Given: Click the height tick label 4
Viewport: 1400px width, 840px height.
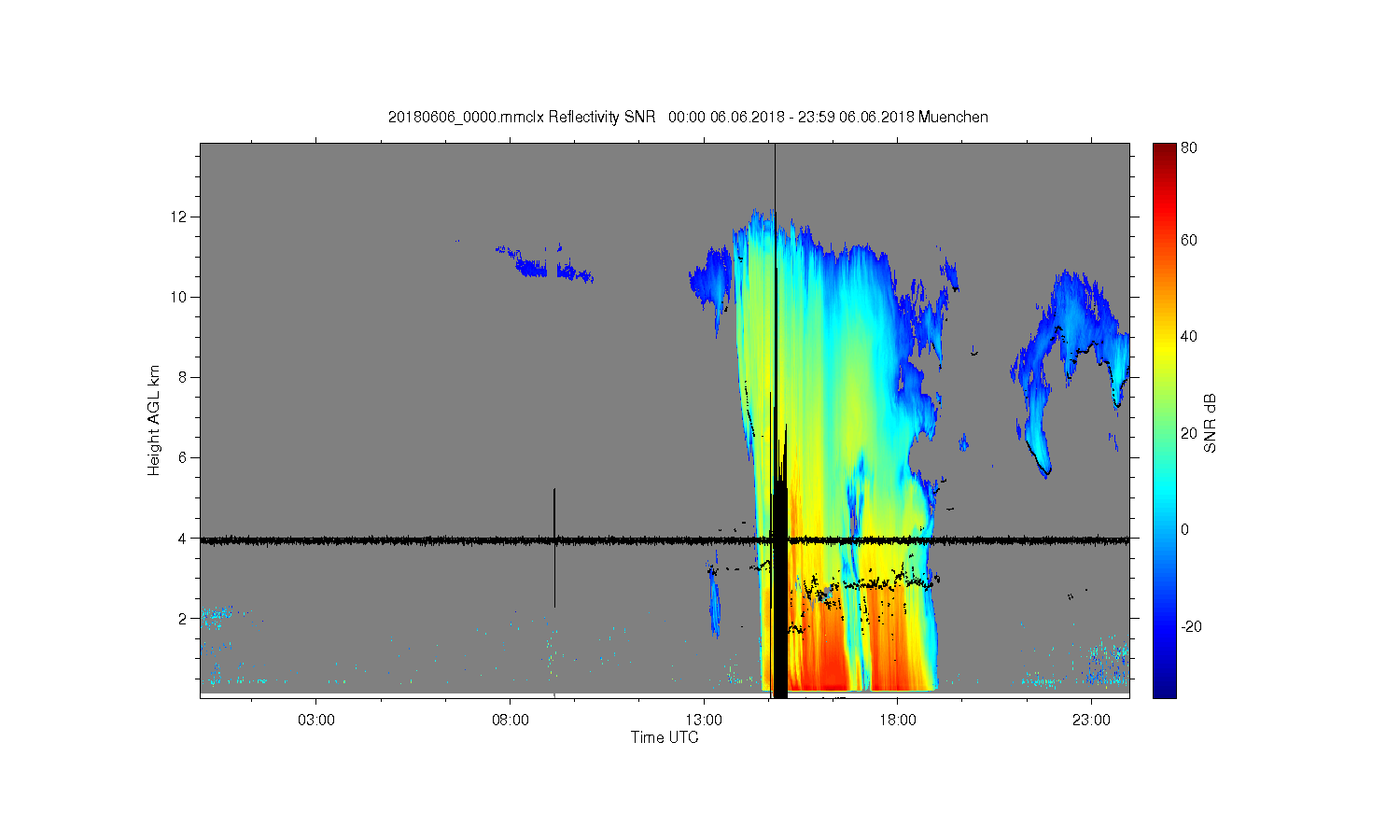Looking at the screenshot, I should pos(184,539).
